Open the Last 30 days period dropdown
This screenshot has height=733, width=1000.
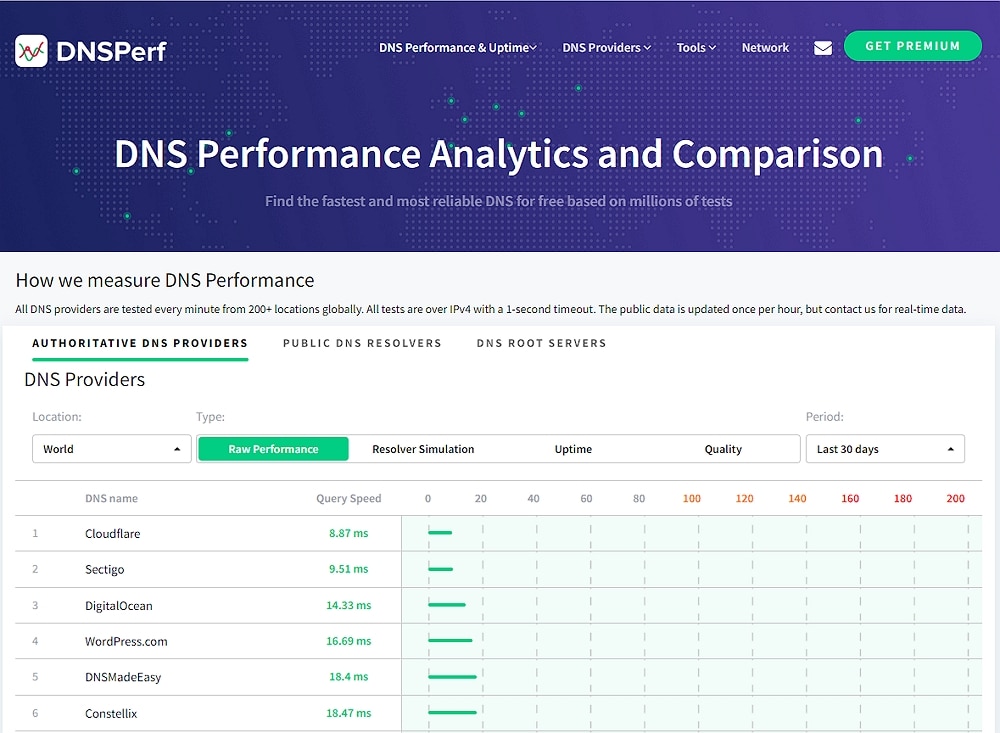[x=885, y=449]
